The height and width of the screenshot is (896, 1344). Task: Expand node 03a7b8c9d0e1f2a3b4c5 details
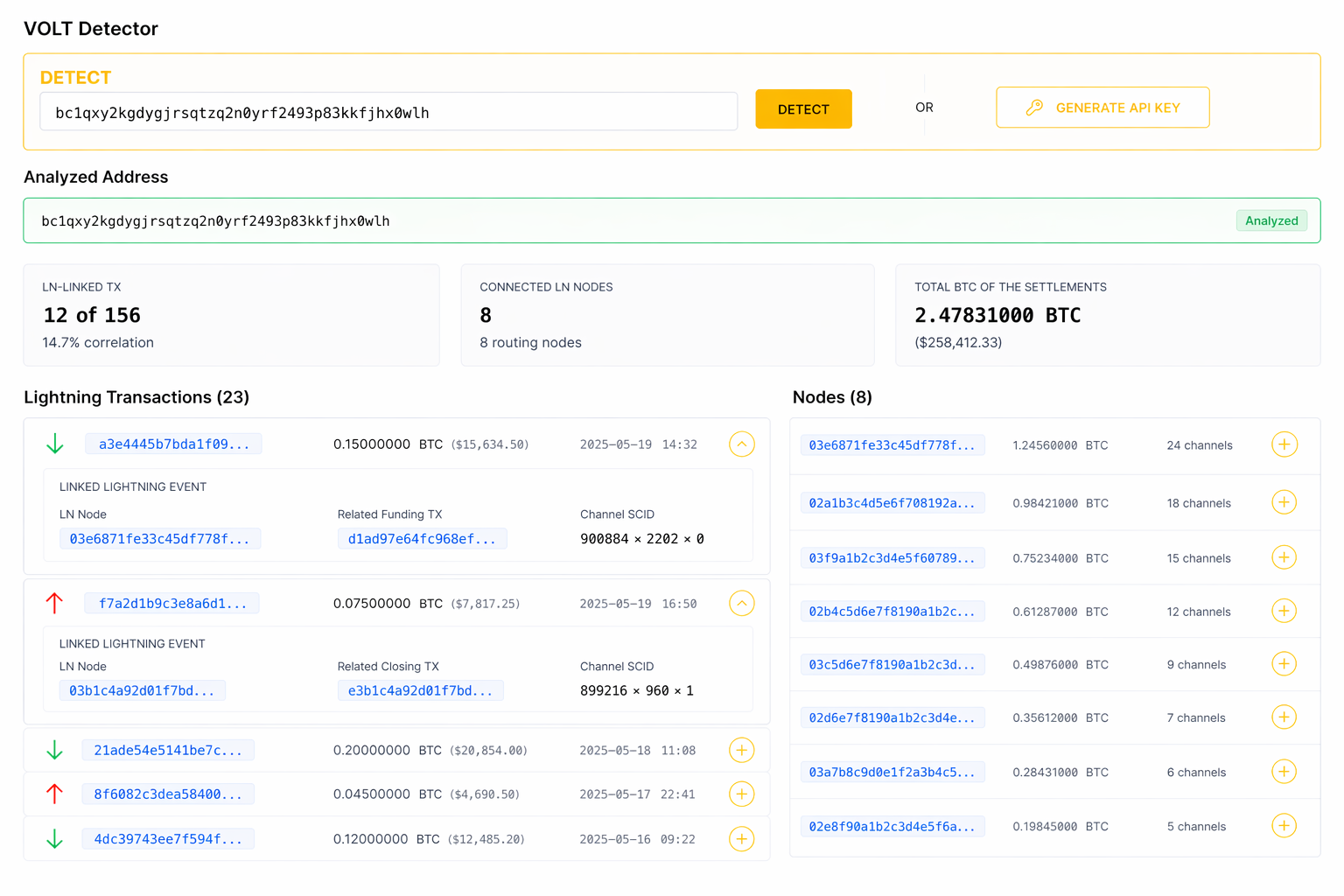[1284, 772]
